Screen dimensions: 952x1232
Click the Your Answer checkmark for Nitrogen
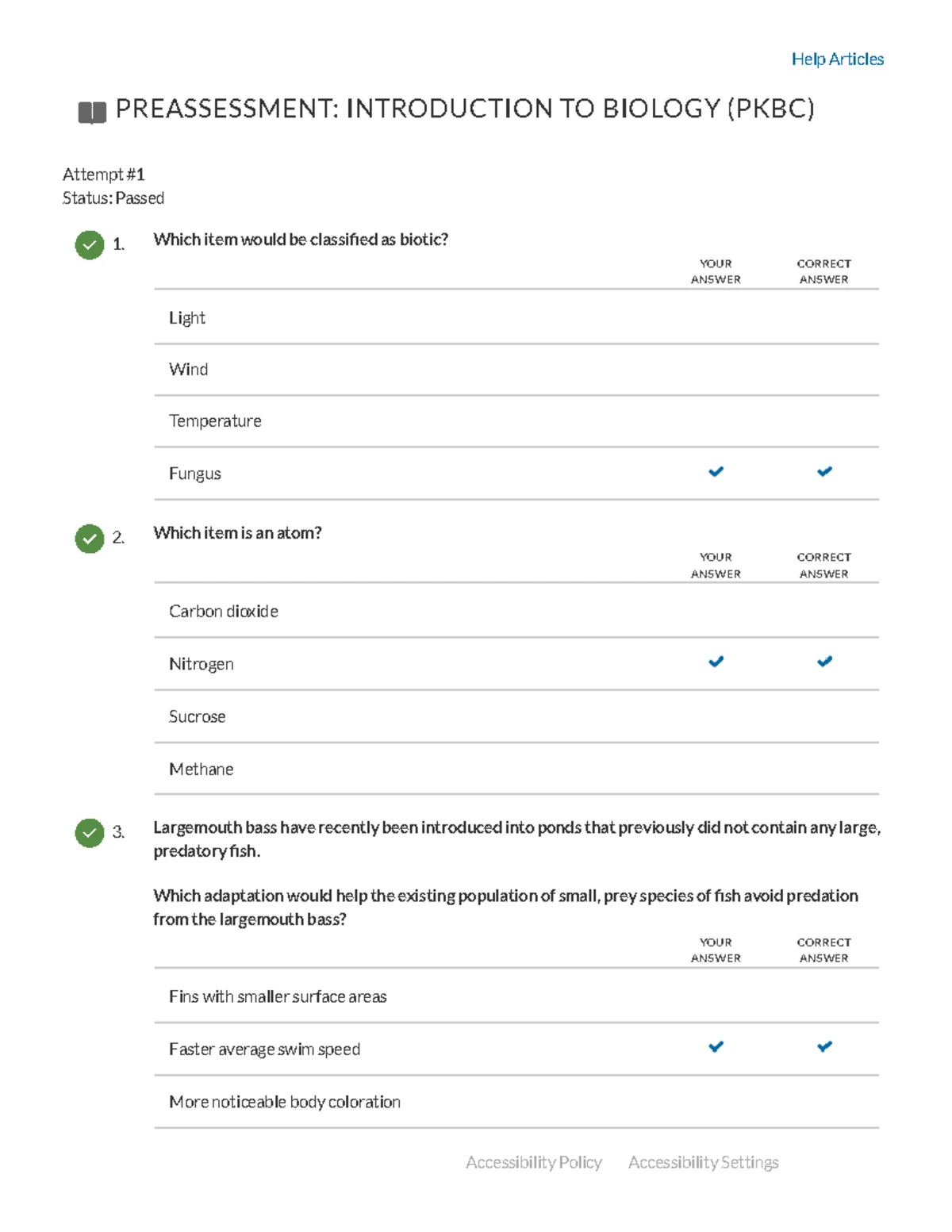(x=716, y=662)
